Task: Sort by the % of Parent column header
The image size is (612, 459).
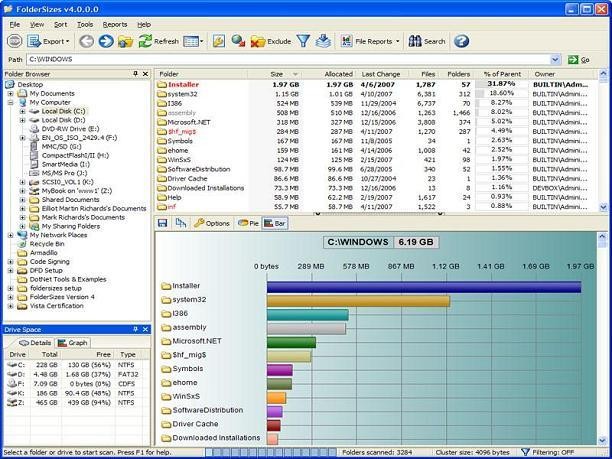Action: [502, 74]
